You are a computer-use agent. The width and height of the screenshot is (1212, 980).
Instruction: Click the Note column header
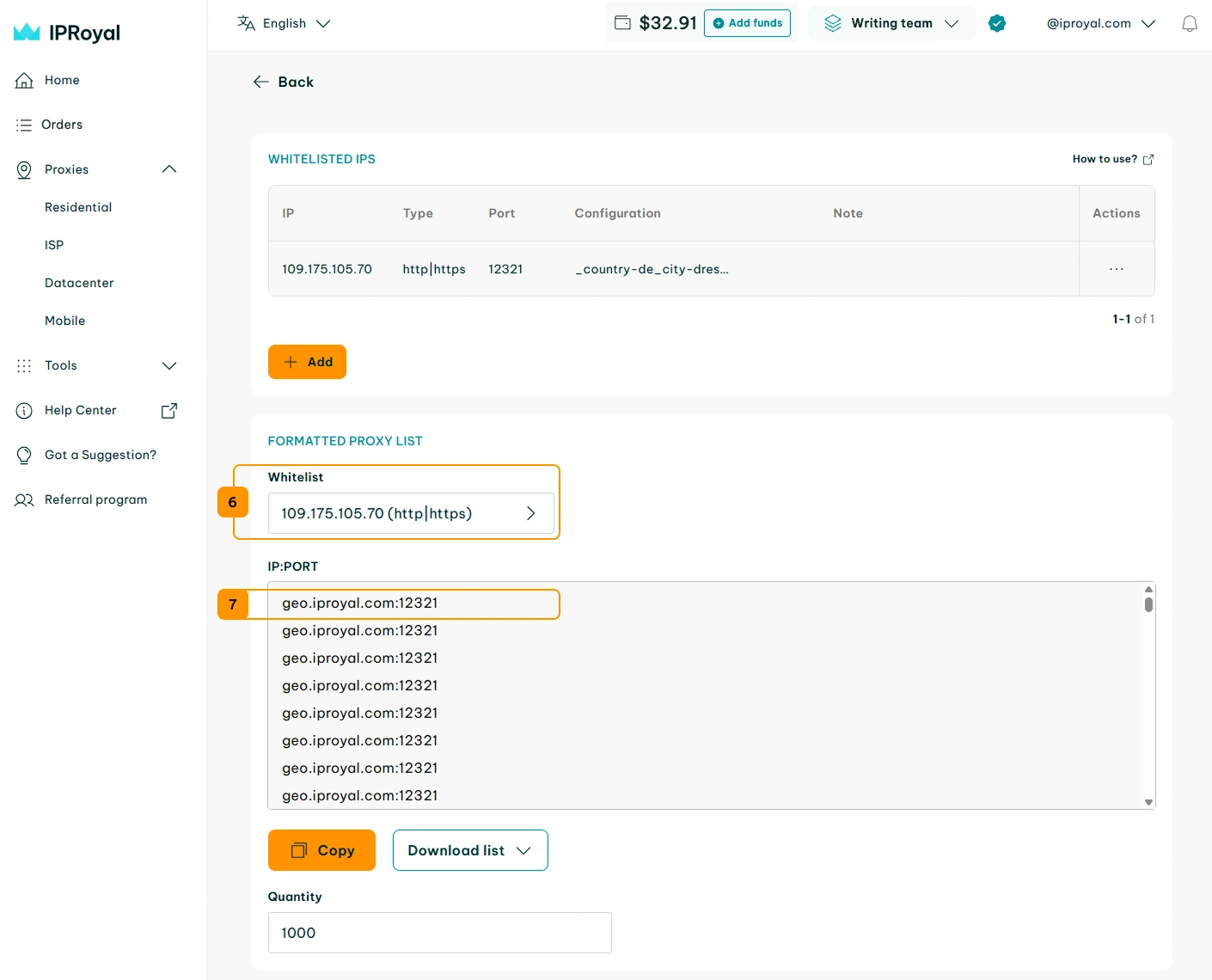848,213
